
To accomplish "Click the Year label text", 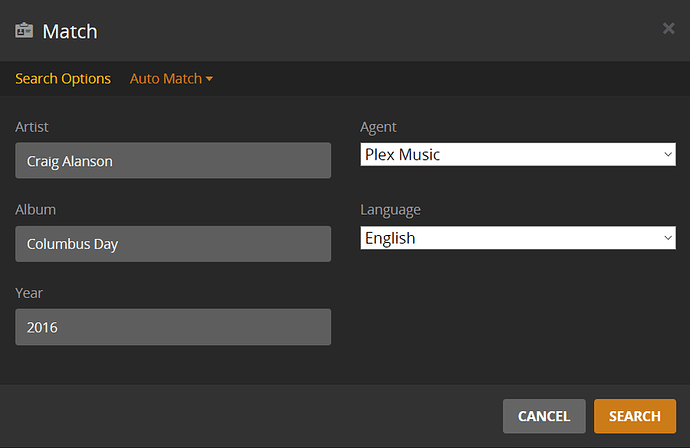I will (x=29, y=293).
